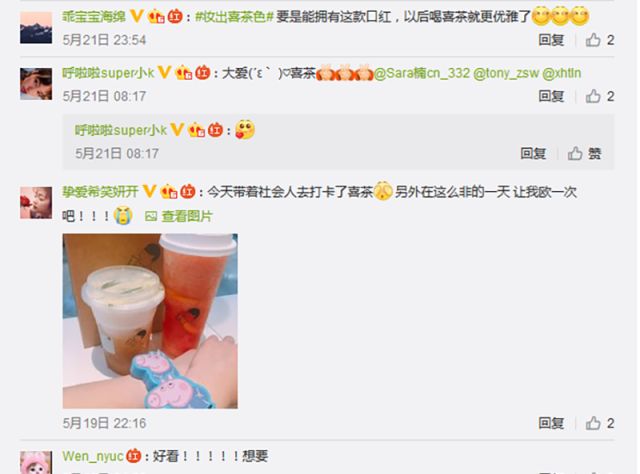The width and height of the screenshot is (640, 474).
Task: Like the 乖宝宝海绵 comment with thumbs-up
Action: pyautogui.click(x=599, y=40)
